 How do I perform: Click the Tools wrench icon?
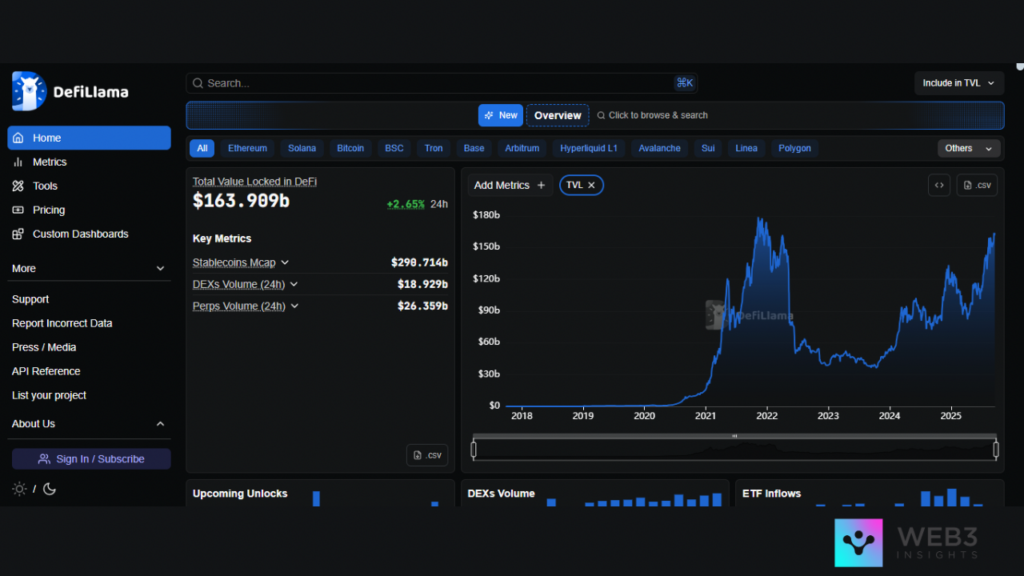click(x=18, y=186)
